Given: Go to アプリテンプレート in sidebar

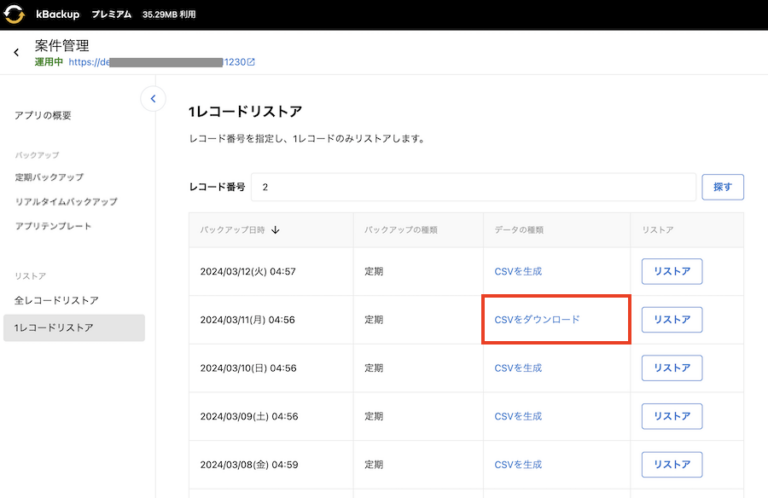Looking at the screenshot, I should [53, 226].
